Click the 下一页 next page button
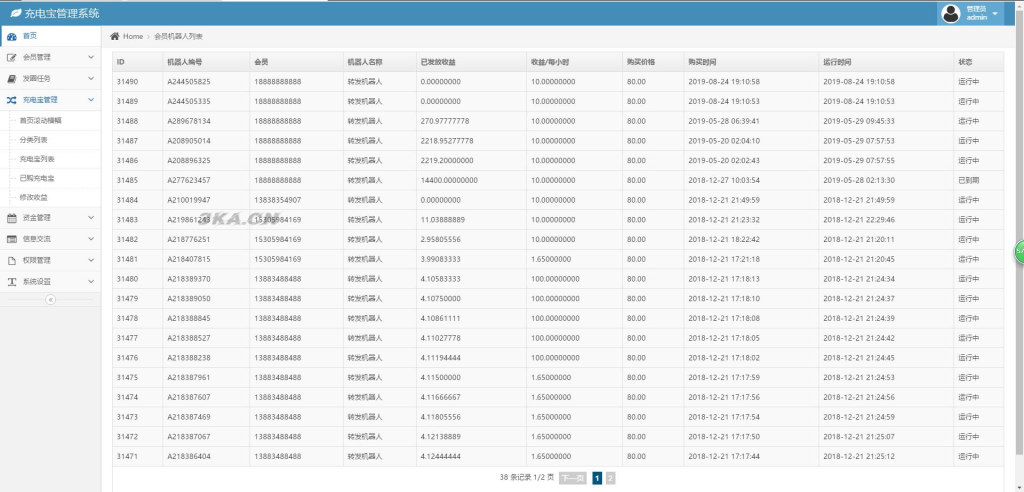Image resolution: width=1024 pixels, height=492 pixels. pyautogui.click(x=572, y=478)
